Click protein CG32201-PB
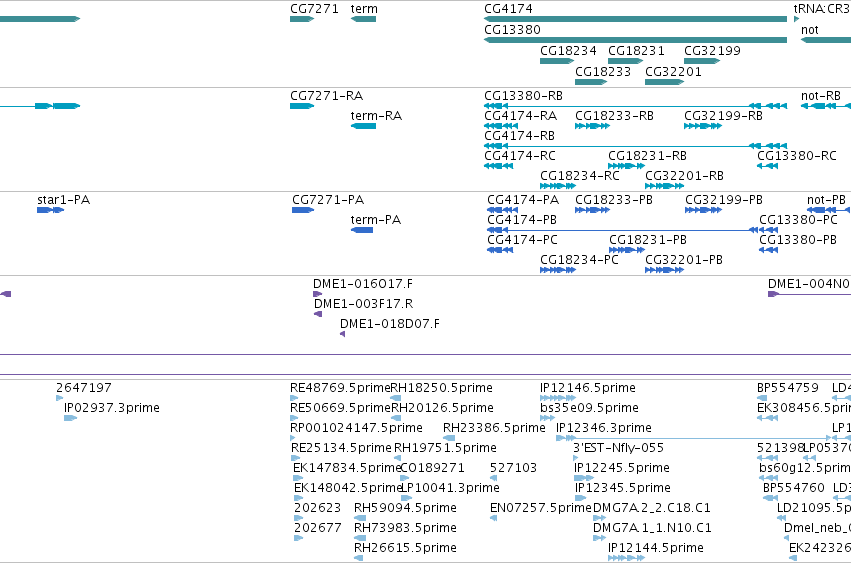 coord(664,270)
